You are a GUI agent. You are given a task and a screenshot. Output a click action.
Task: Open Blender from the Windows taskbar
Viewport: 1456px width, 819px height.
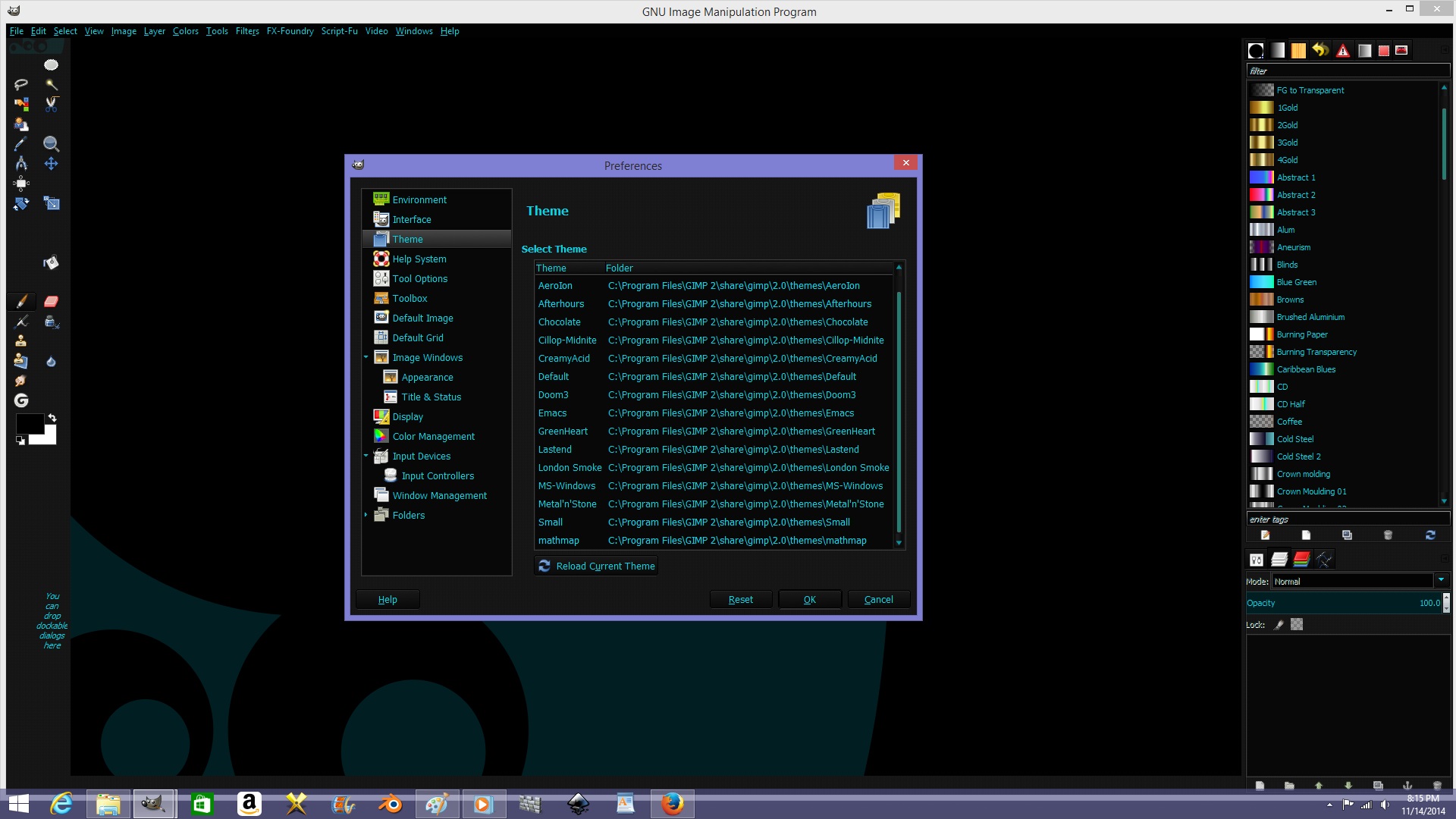click(x=390, y=804)
